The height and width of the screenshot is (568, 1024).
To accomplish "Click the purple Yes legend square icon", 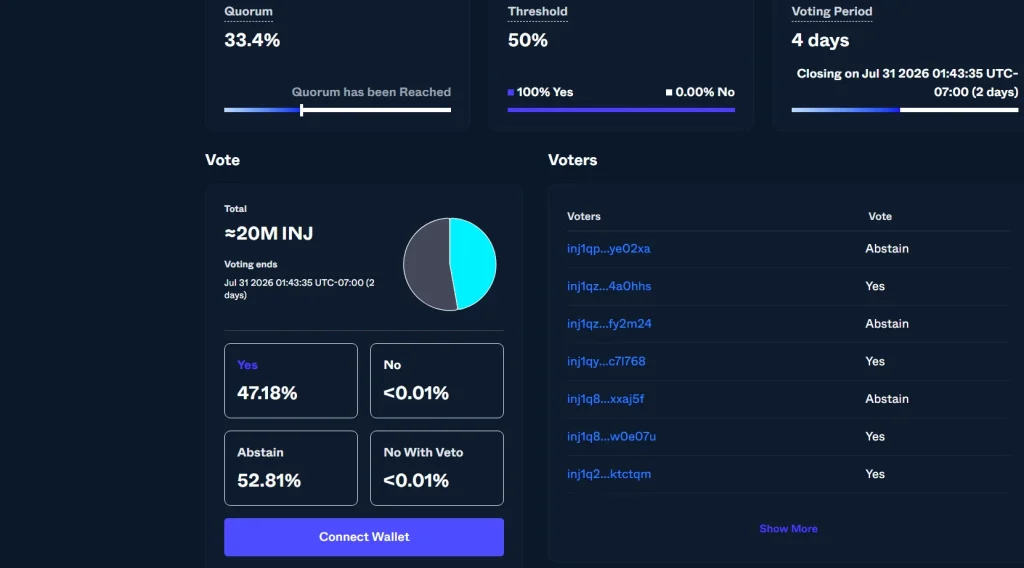I will [511, 92].
